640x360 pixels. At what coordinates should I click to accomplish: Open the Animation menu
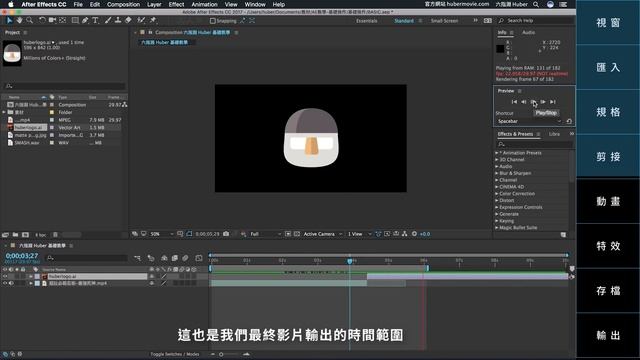pos(204,4)
